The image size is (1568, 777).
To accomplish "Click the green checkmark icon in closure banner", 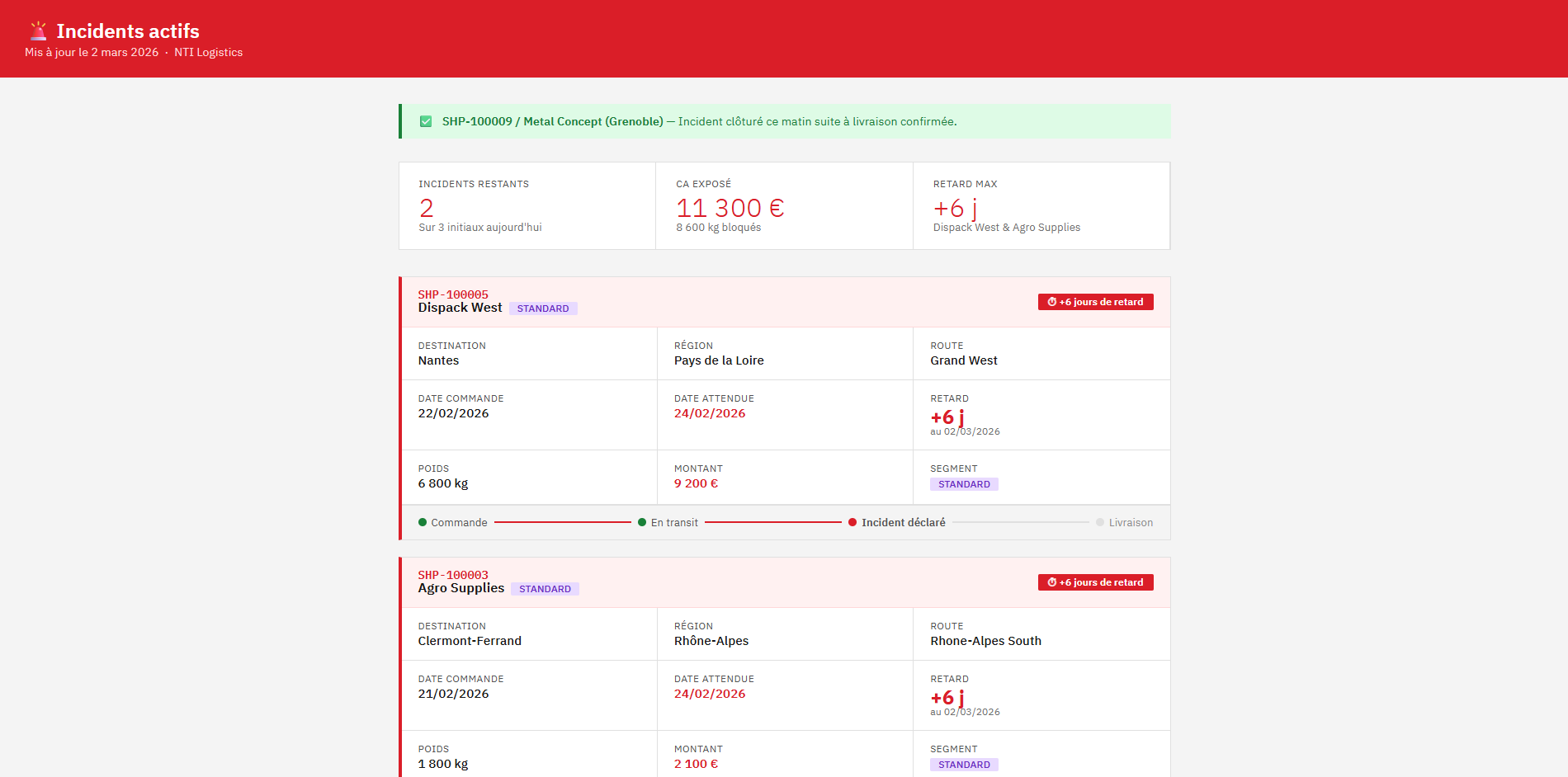I will click(426, 121).
